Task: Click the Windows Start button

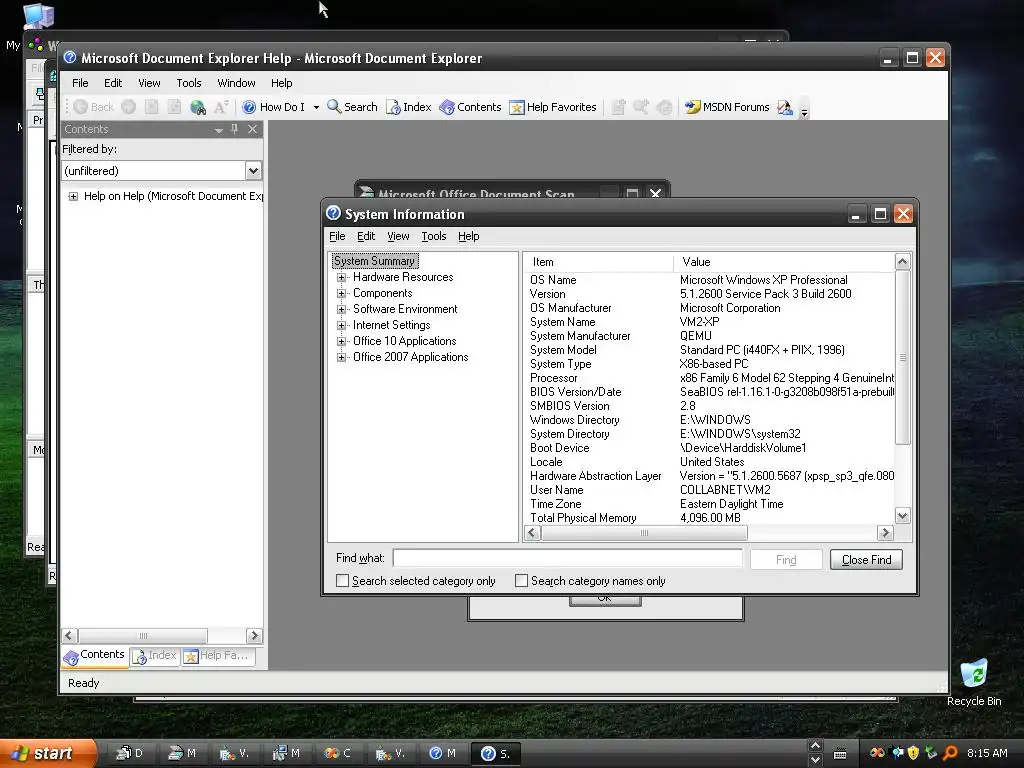Action: 47,753
